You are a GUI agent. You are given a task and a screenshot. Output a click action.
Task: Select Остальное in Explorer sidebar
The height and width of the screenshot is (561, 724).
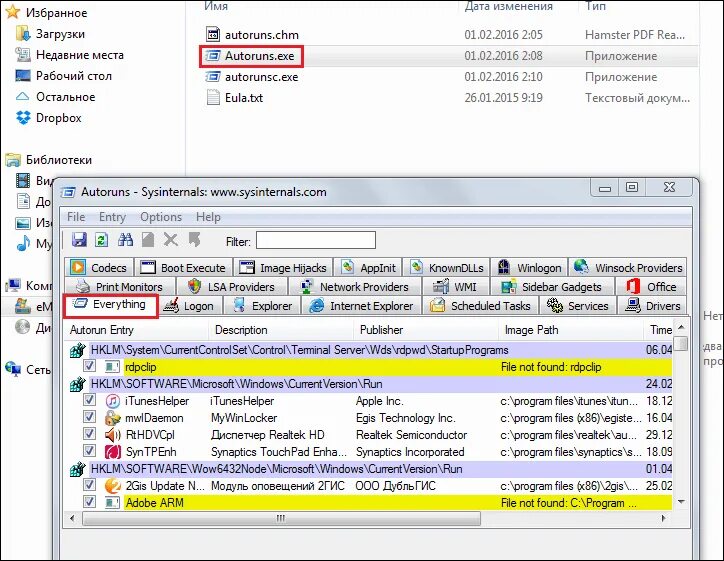click(x=66, y=97)
